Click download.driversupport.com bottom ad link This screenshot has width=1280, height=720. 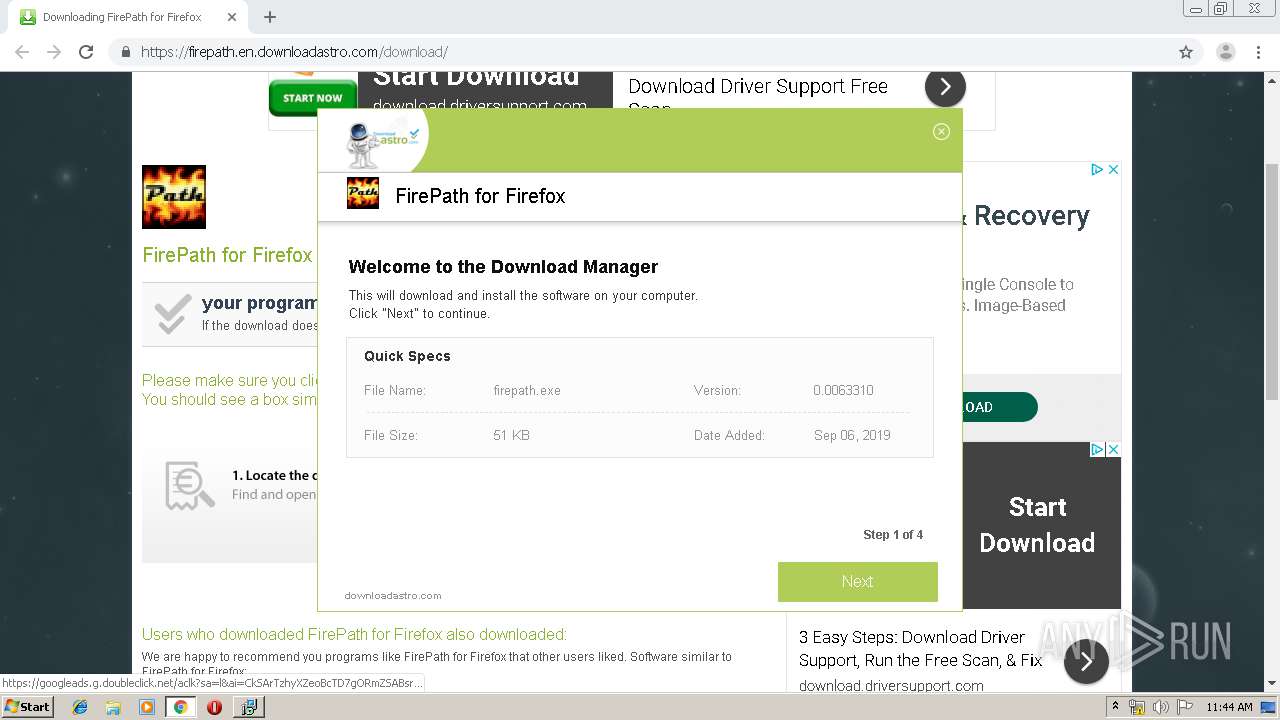[x=891, y=685]
